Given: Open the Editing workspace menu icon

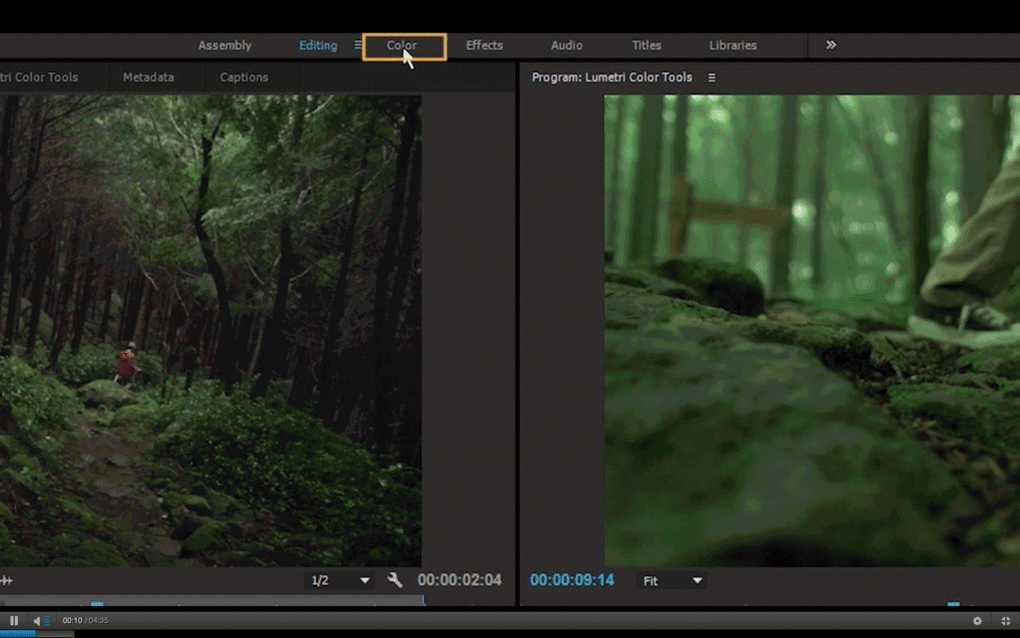Looking at the screenshot, I should [357, 45].
